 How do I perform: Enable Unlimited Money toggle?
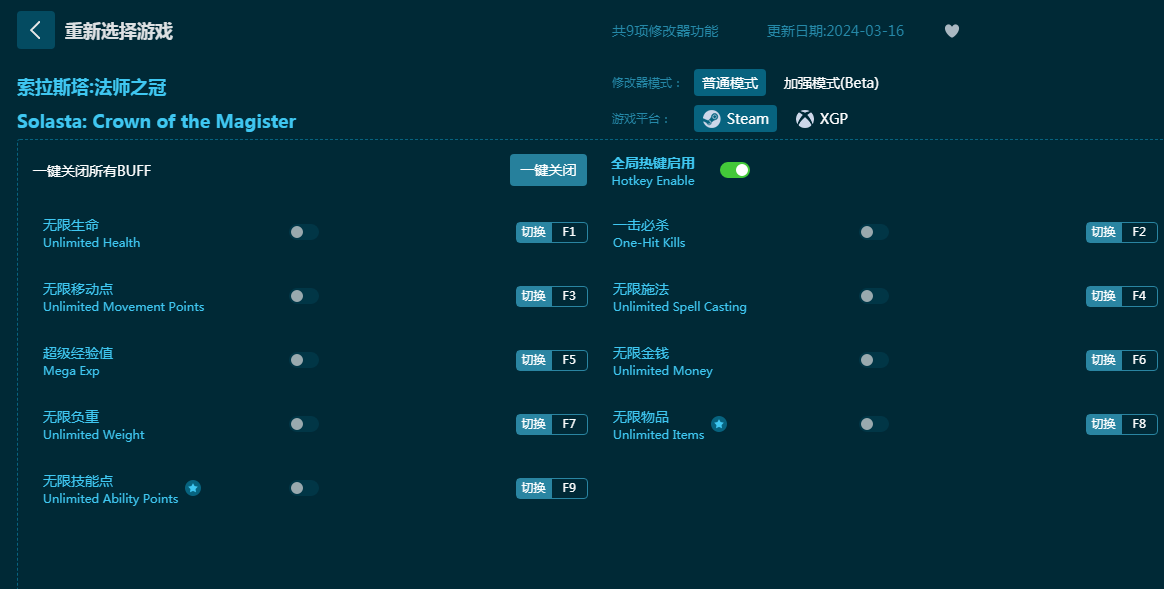pyautogui.click(x=874, y=359)
